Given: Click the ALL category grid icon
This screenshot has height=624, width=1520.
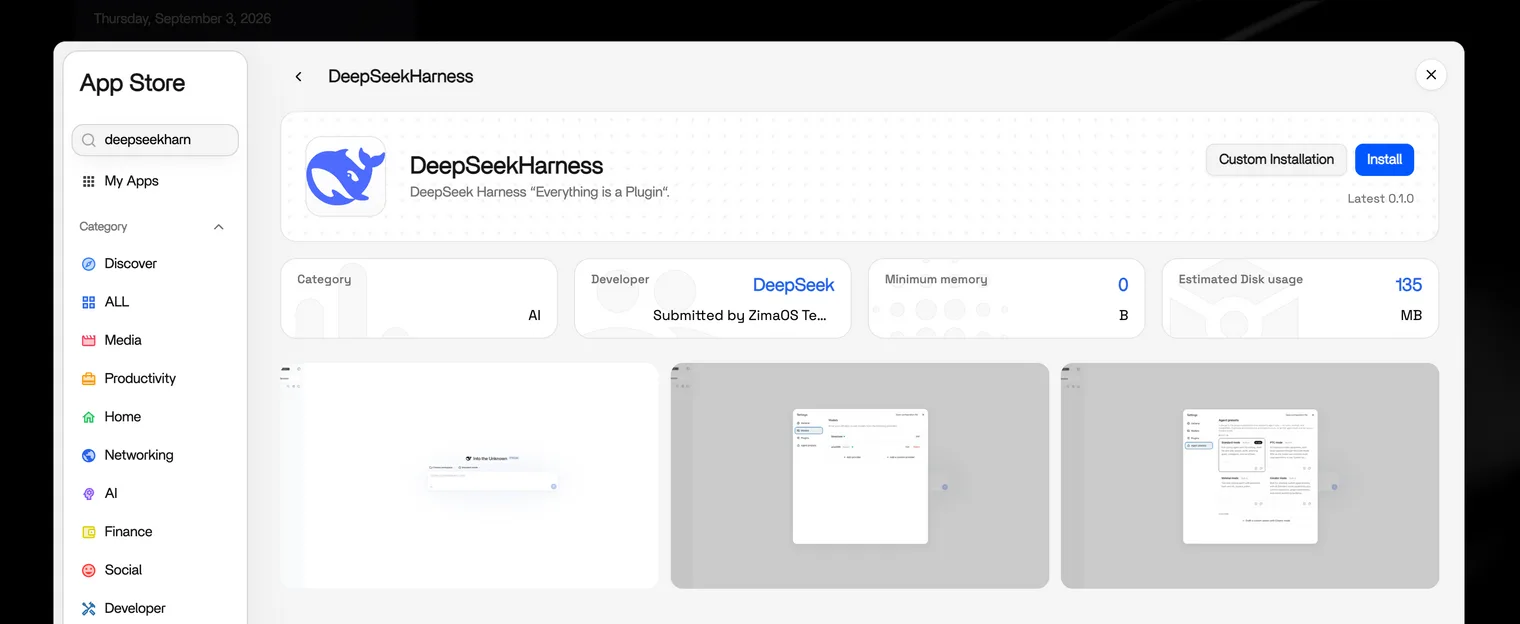Looking at the screenshot, I should [x=89, y=302].
